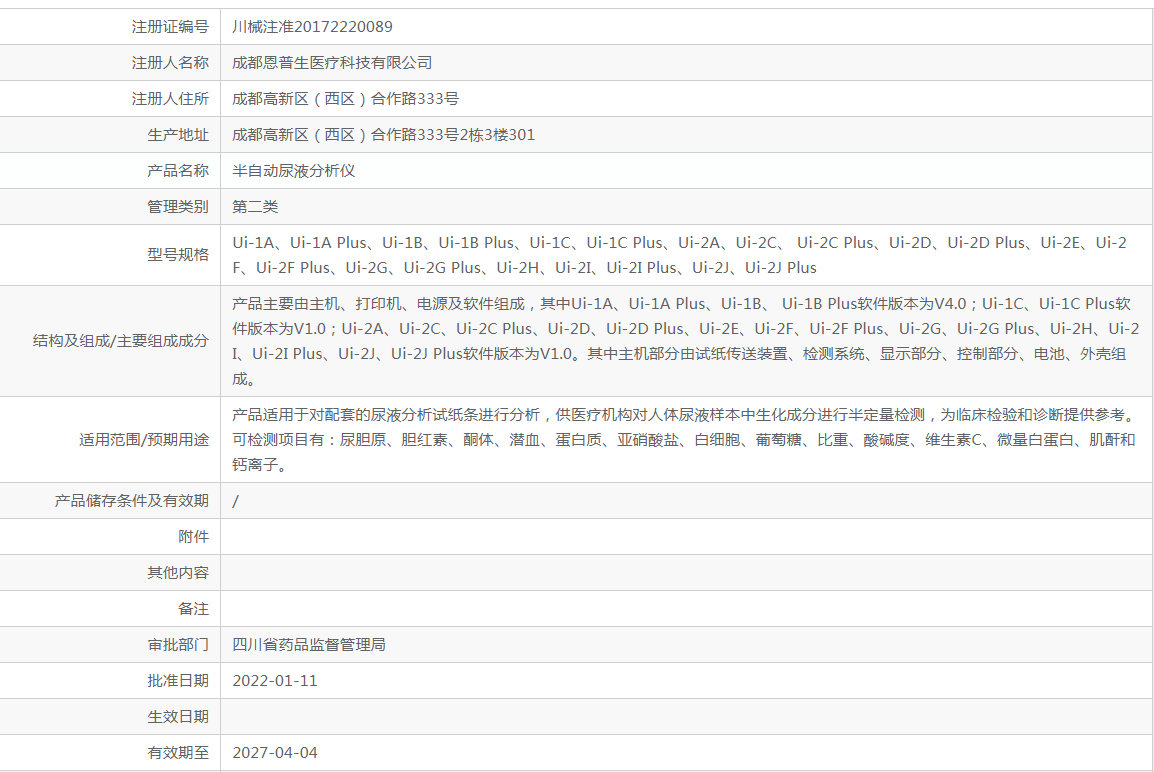
Task: Click the 产品储存条件及有效期 label
Action: click(x=132, y=500)
